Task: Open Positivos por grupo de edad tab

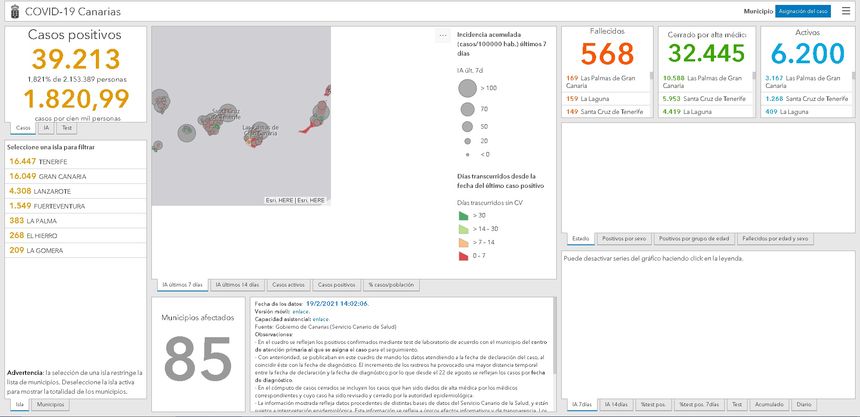Action: click(x=695, y=239)
